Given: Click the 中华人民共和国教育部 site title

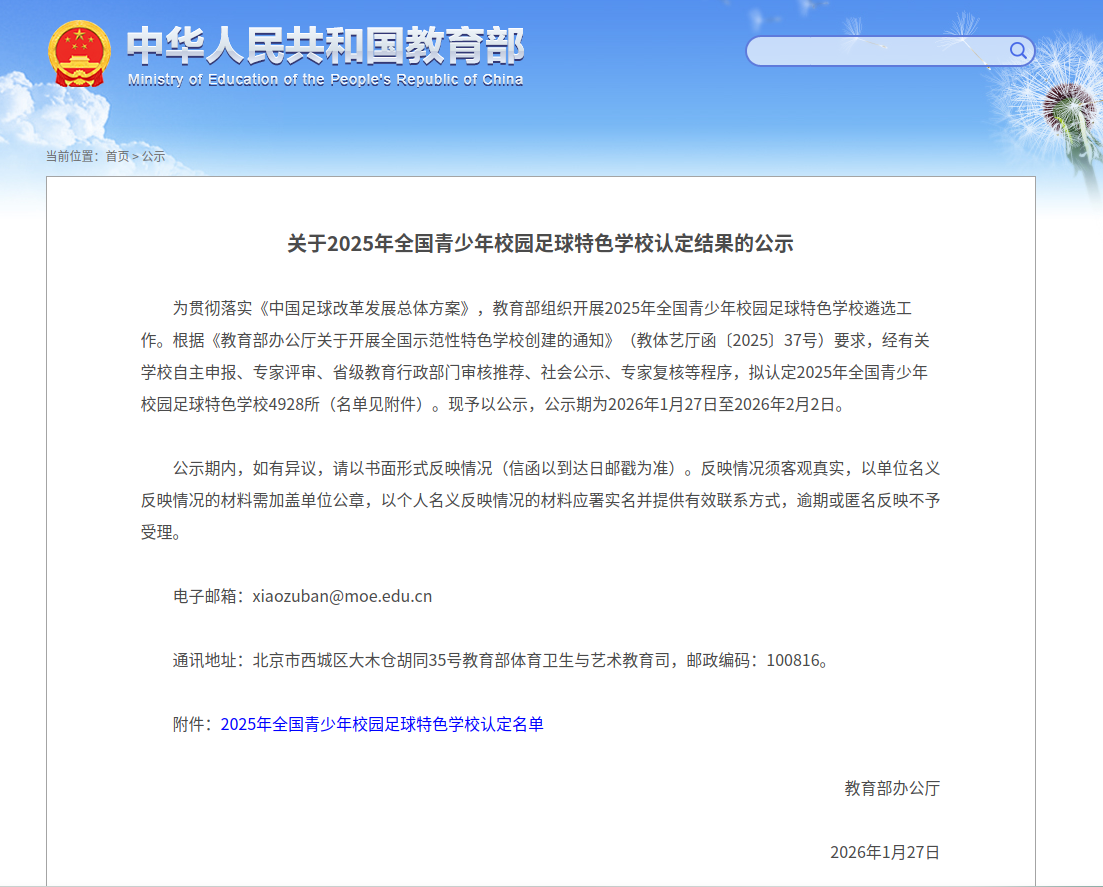Looking at the screenshot, I should (325, 46).
